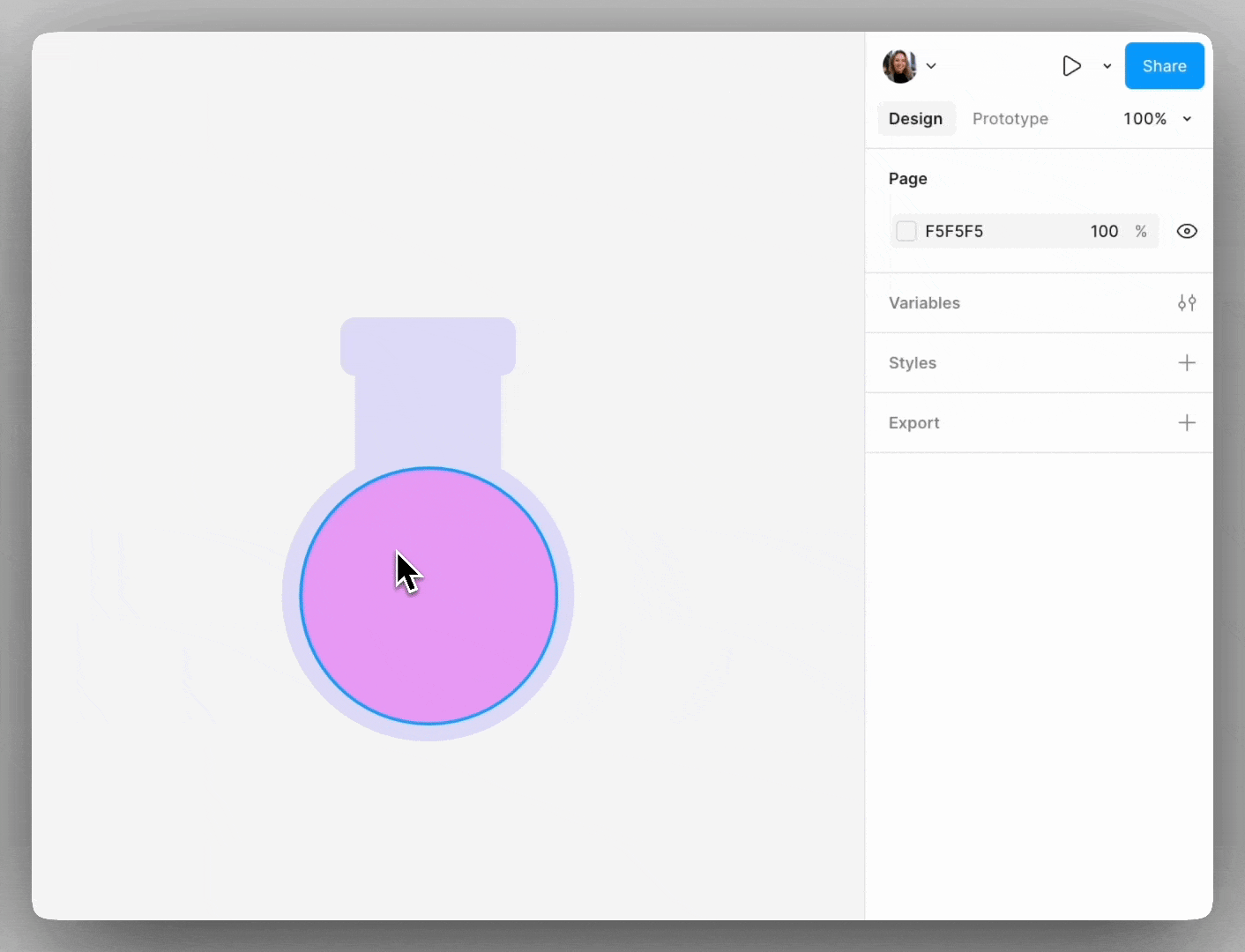The height and width of the screenshot is (952, 1245).
Task: Click the user profile avatar
Action: tap(899, 66)
